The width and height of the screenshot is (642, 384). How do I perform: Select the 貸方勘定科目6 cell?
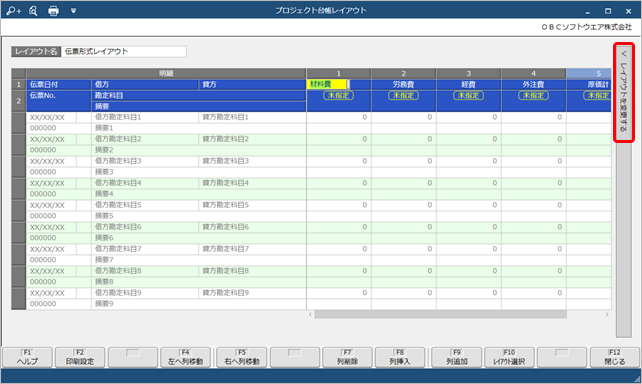[252, 227]
